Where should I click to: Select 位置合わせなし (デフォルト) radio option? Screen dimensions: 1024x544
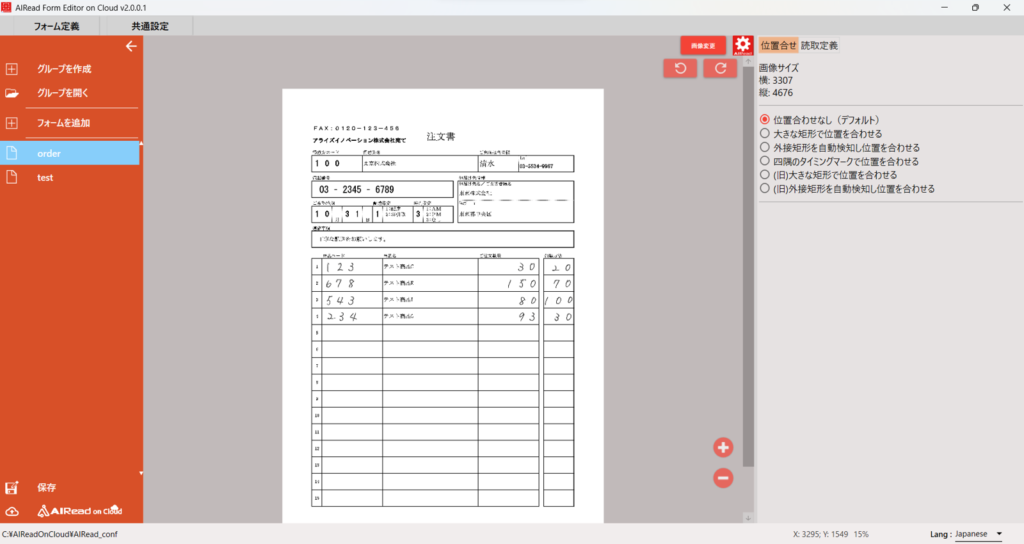(x=765, y=119)
